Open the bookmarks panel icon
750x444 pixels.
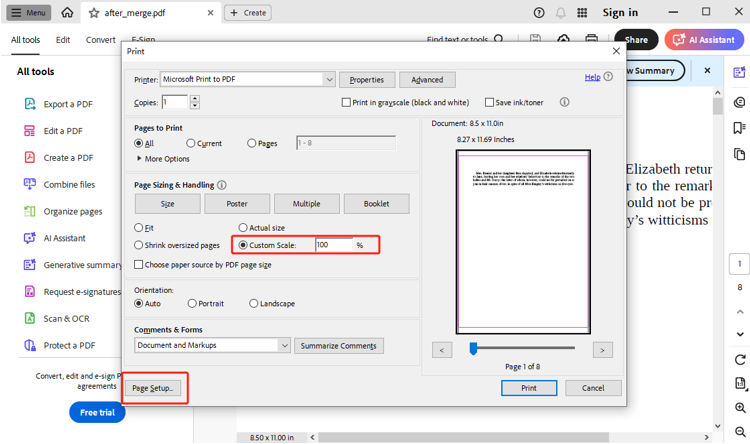tap(739, 128)
